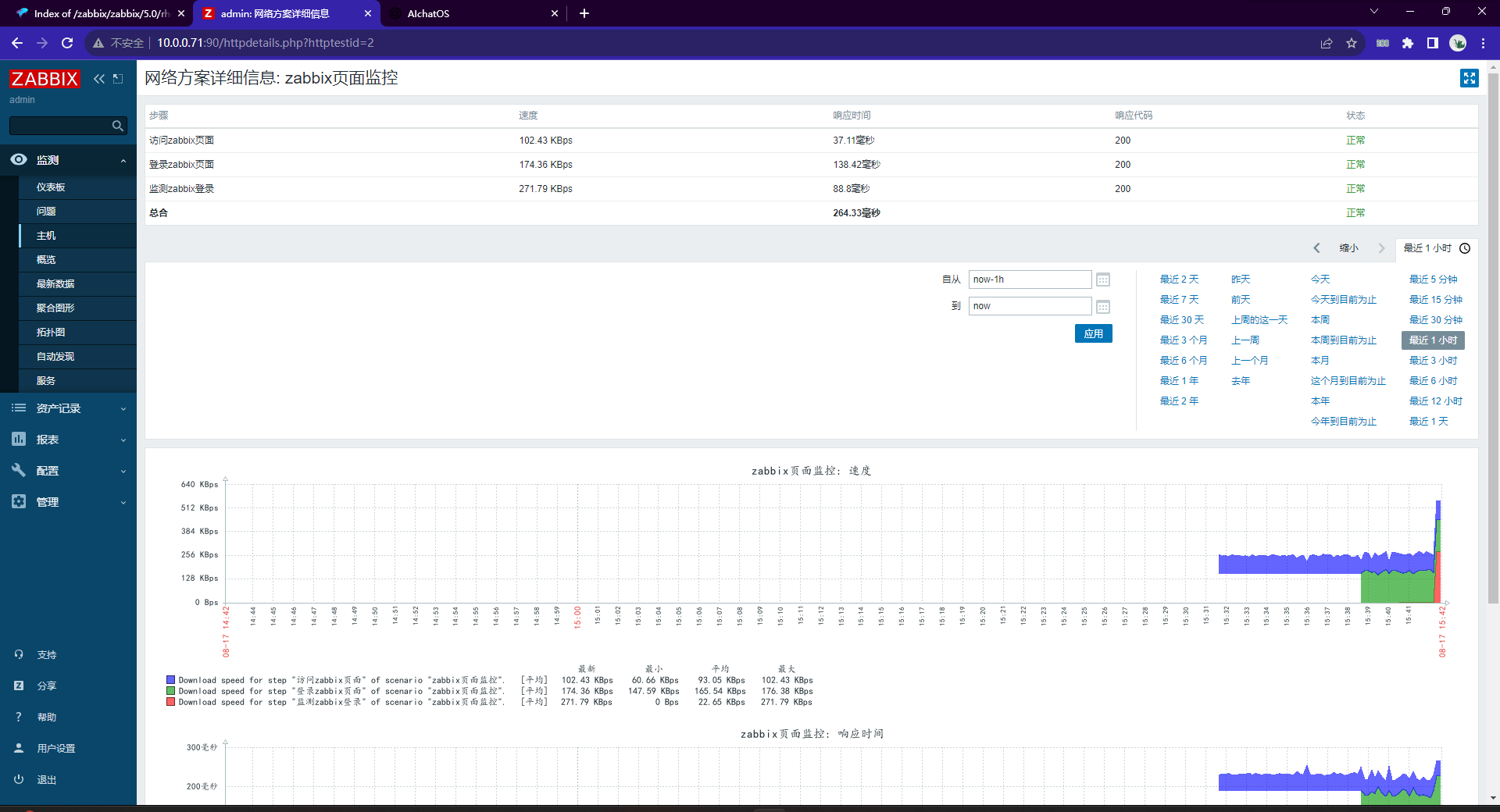The image size is (1500, 812).
Task: Click the 应用 apply button
Action: 1093,333
